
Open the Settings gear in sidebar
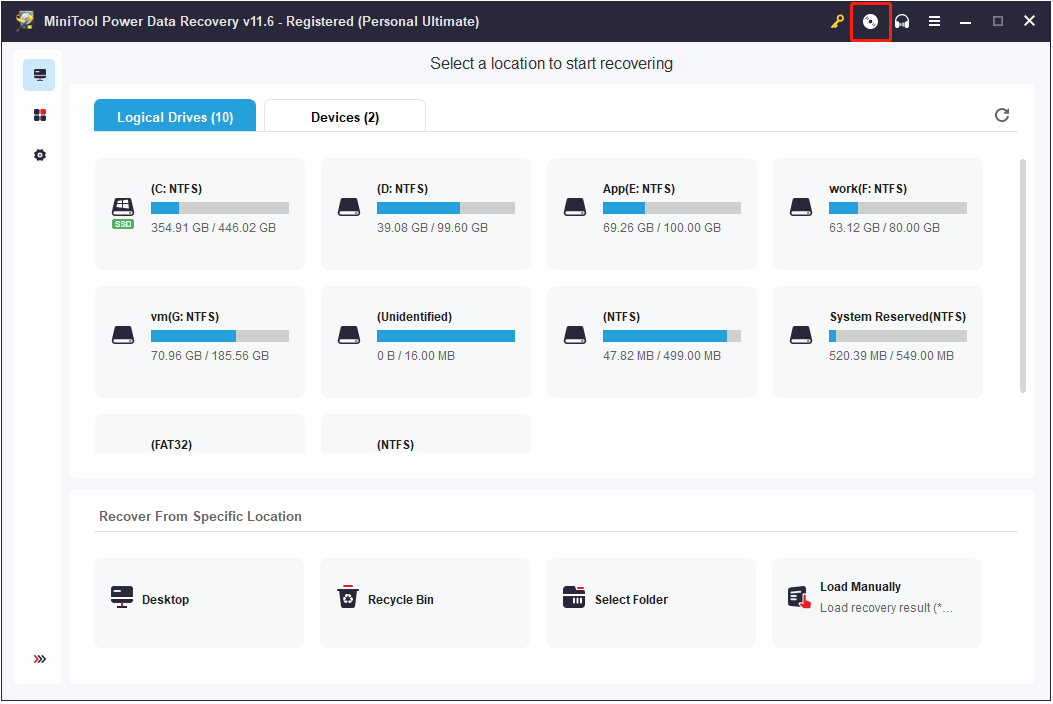coord(40,155)
